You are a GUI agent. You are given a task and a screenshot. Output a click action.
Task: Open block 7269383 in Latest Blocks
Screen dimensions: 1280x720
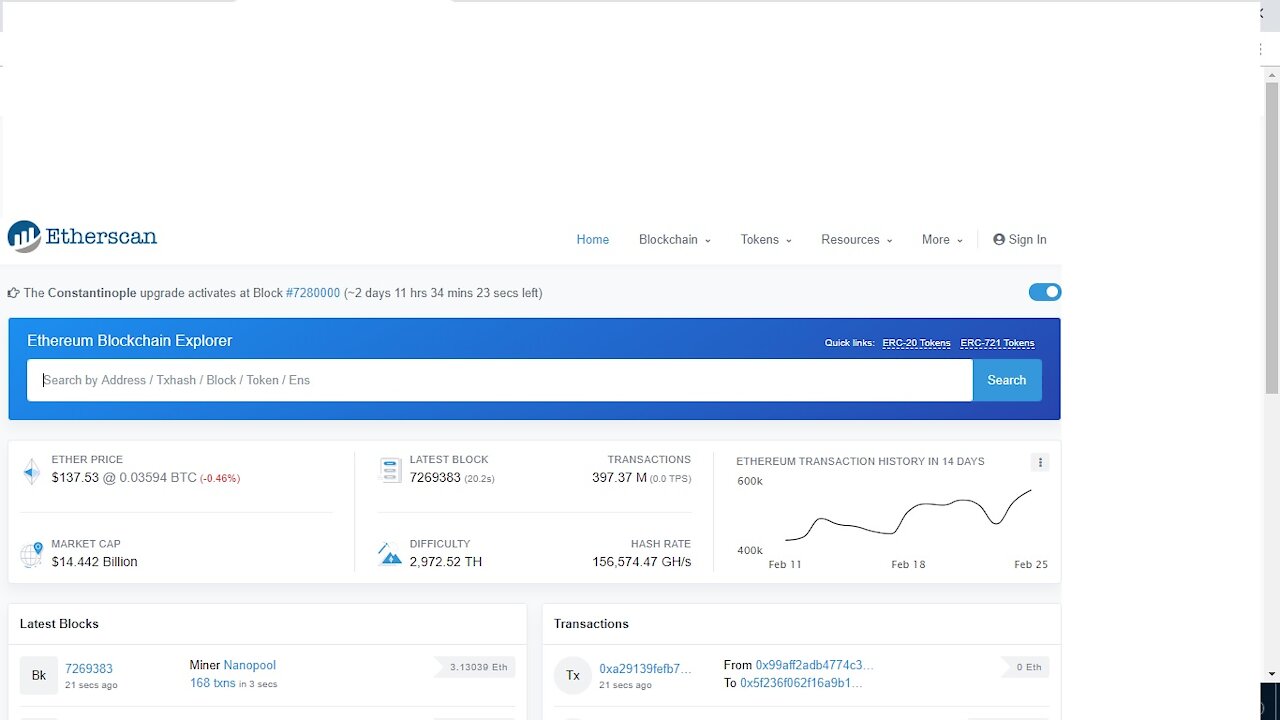pyautogui.click(x=89, y=669)
